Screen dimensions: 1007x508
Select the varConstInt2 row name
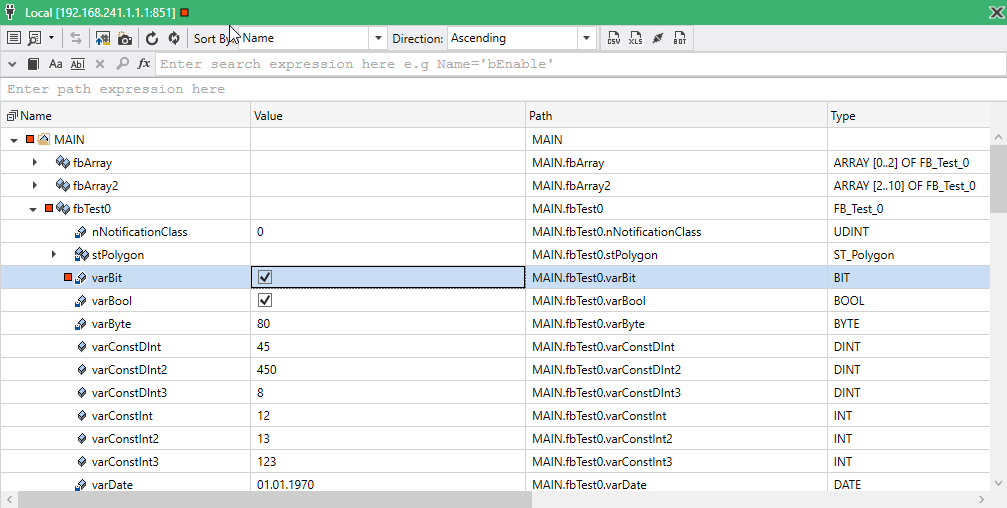click(x=125, y=439)
